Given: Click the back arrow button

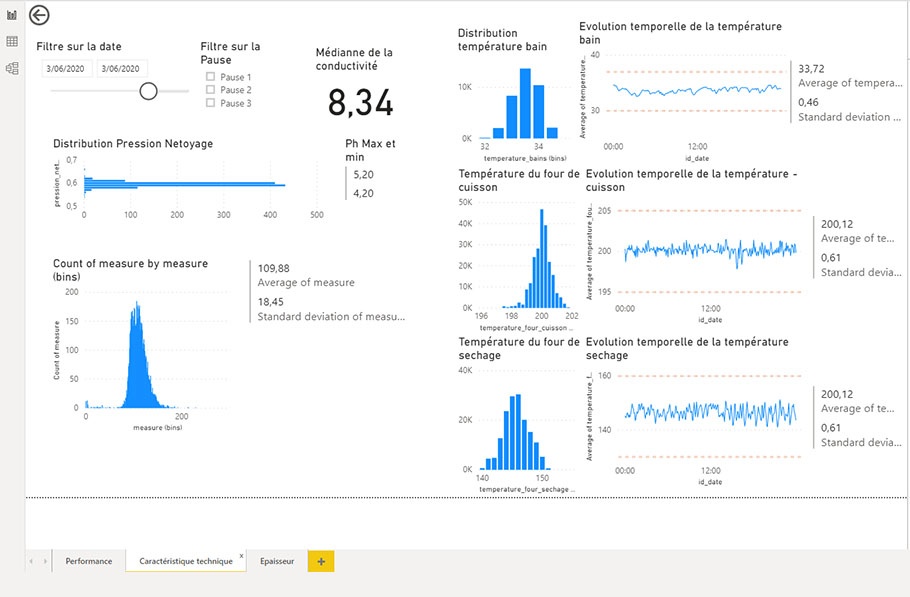Looking at the screenshot, I should click(x=39, y=15).
